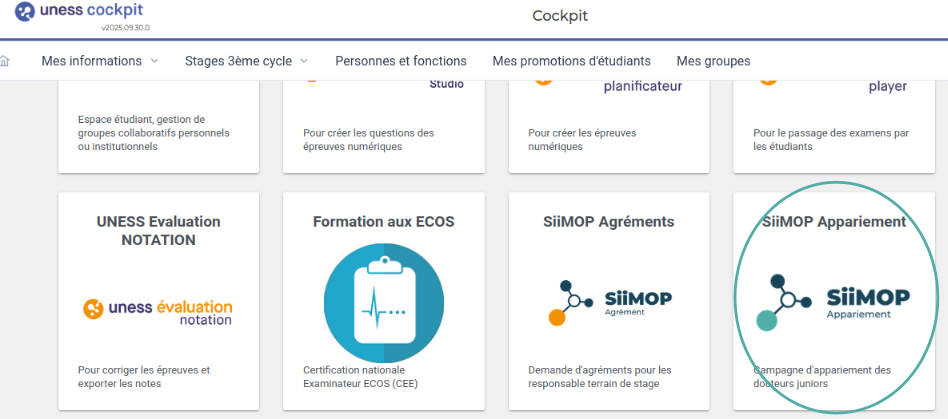Open the UNESS évaluation notation logo
Viewport: 948px width, 419px height.
(157, 311)
